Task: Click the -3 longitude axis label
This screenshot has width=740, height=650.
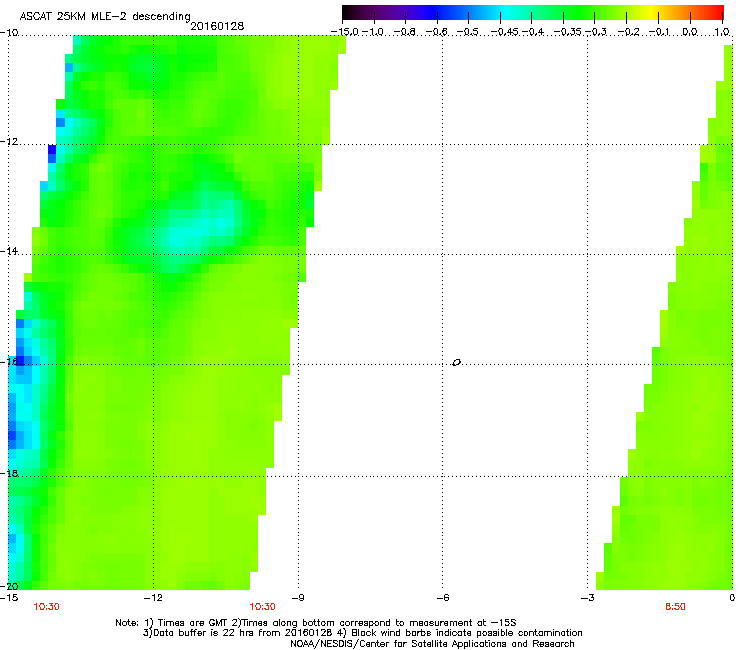Action: (x=587, y=598)
